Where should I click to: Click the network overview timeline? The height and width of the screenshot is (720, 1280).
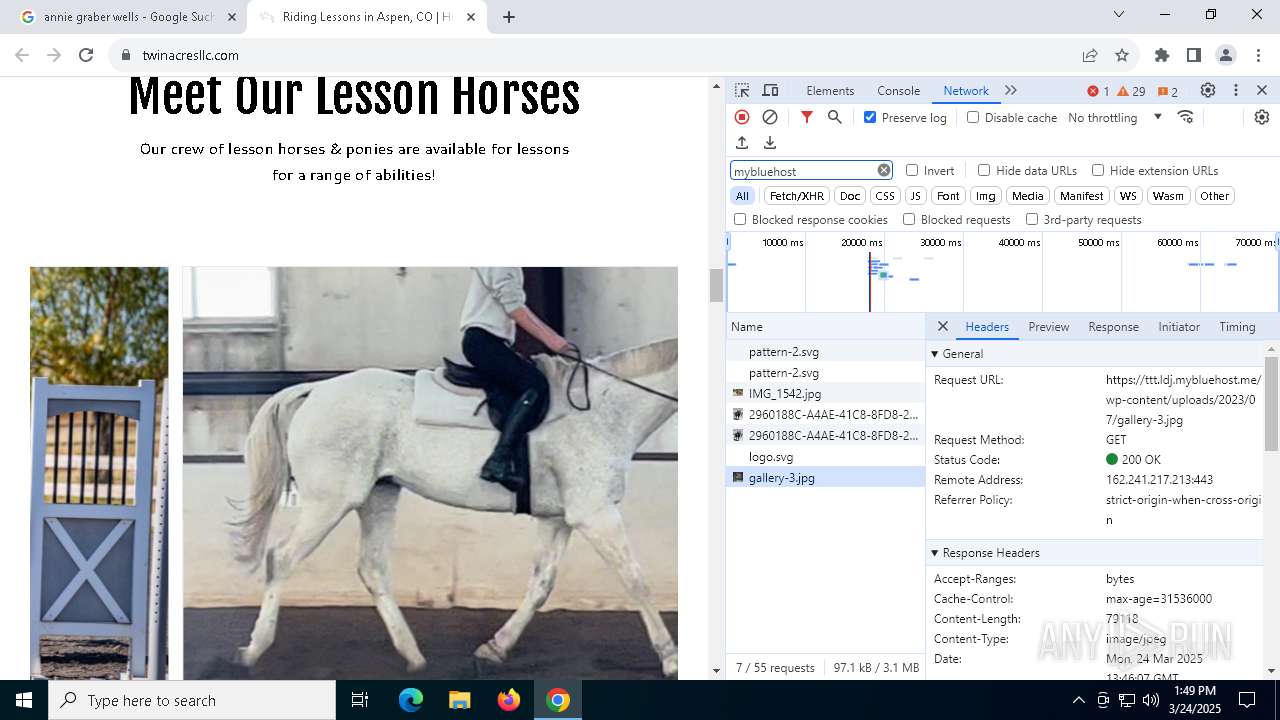click(x=1002, y=272)
